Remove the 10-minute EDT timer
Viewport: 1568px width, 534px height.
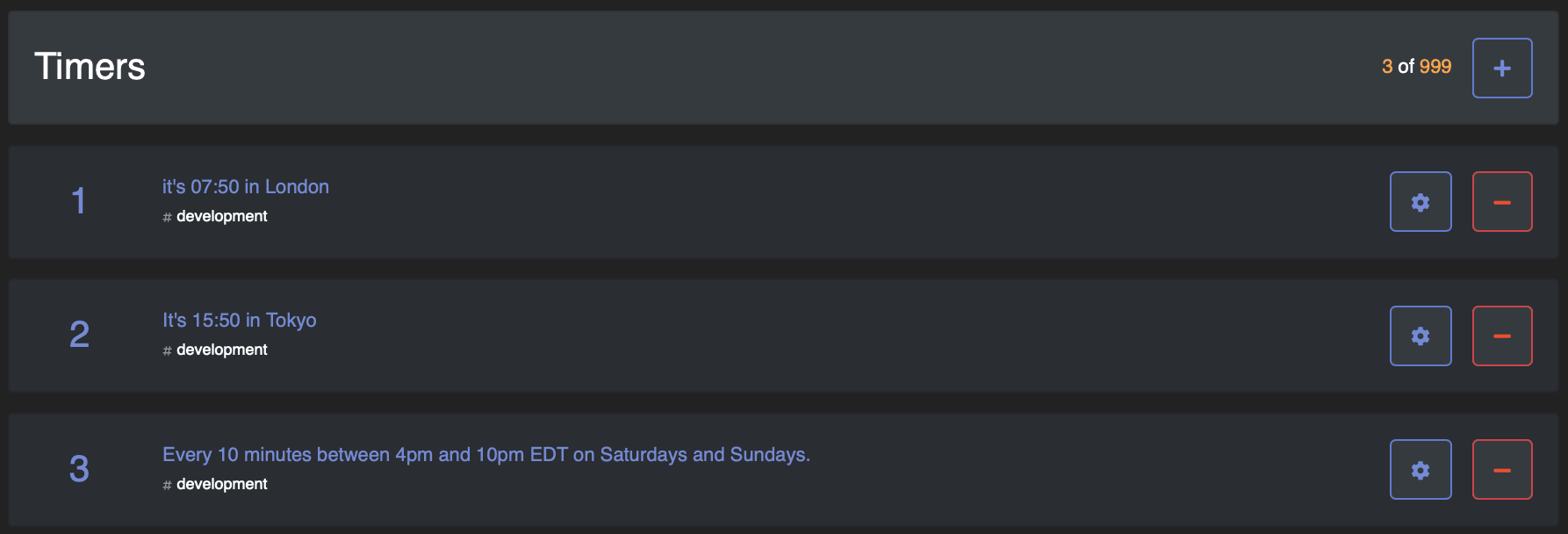click(x=1501, y=470)
